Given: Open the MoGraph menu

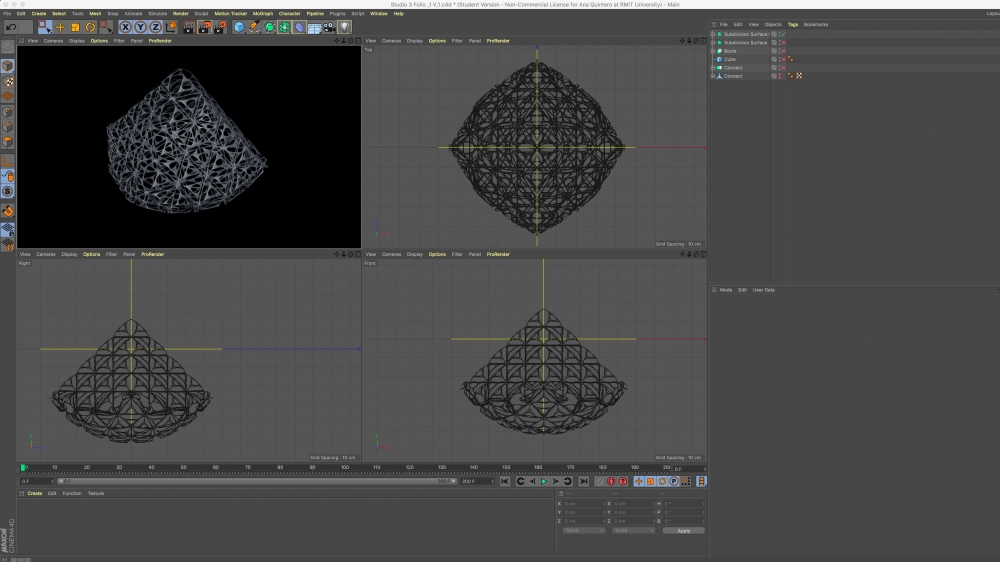Looking at the screenshot, I should pos(263,14).
